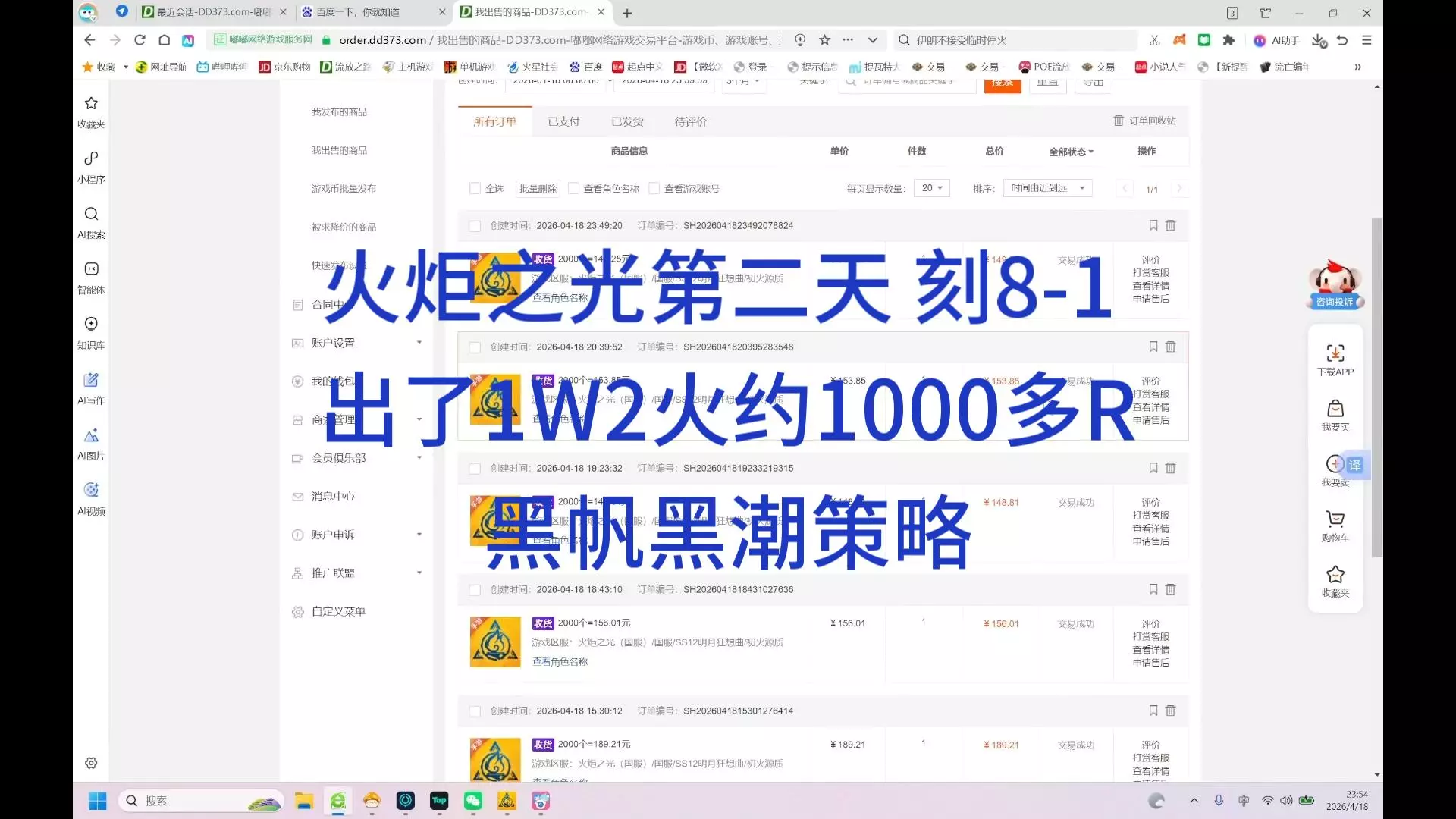This screenshot has width=1456, height=819.
Task: Delete the order created at 23:49:20
Action: [1170, 225]
